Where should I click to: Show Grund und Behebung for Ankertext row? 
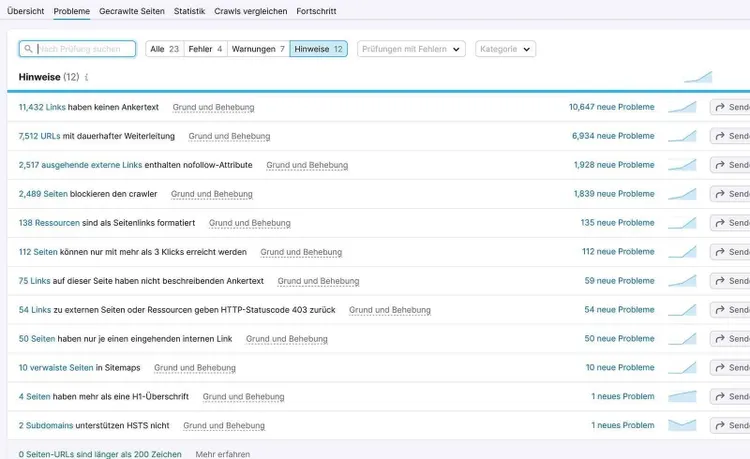(x=213, y=107)
